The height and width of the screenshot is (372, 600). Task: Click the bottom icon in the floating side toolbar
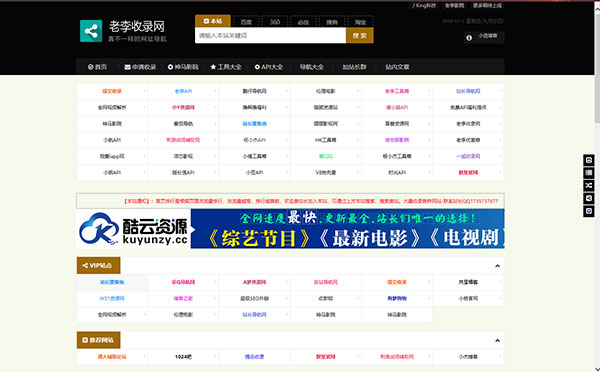589,211
